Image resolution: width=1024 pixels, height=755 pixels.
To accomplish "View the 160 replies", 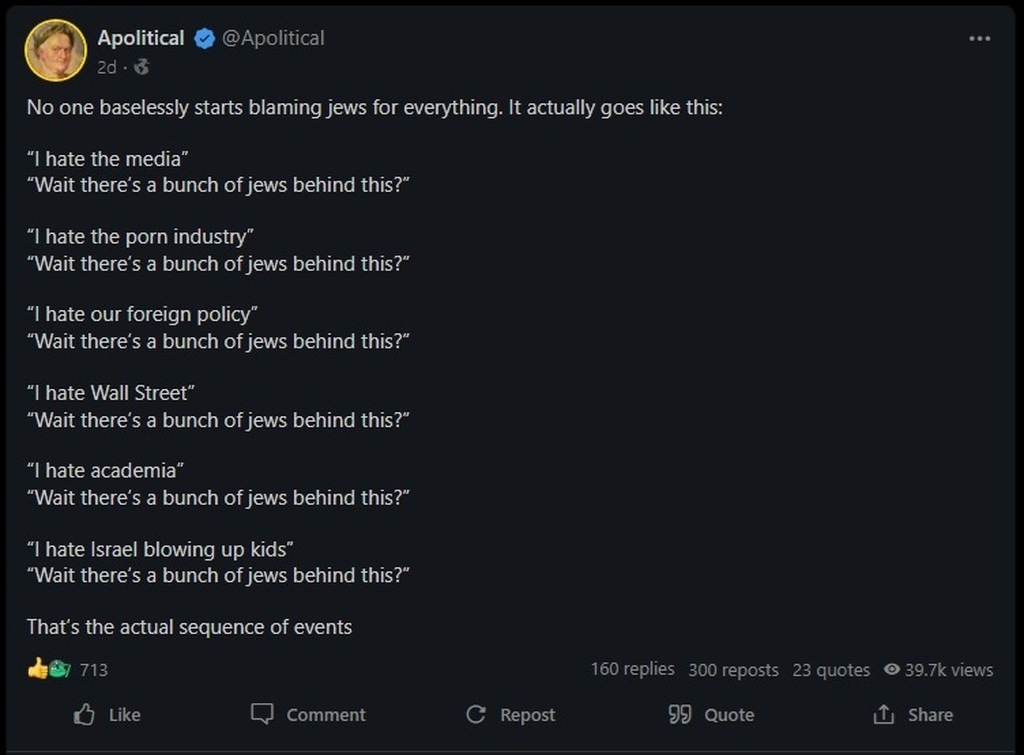I will point(632,669).
